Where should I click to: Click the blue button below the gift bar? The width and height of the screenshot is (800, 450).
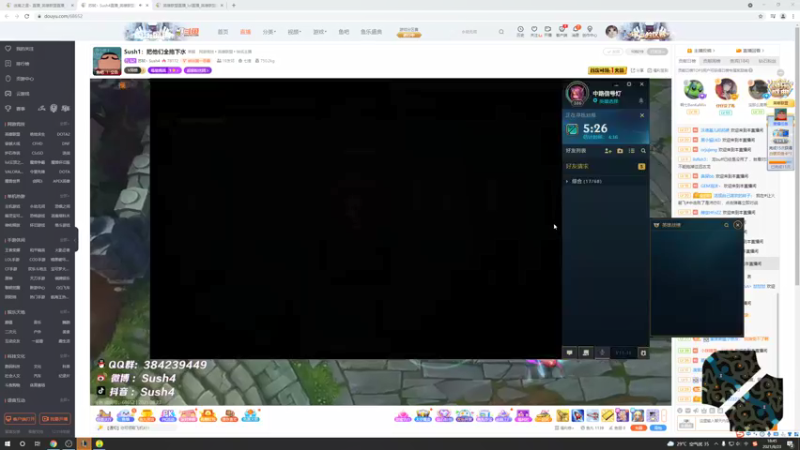pyautogui.click(x=658, y=428)
